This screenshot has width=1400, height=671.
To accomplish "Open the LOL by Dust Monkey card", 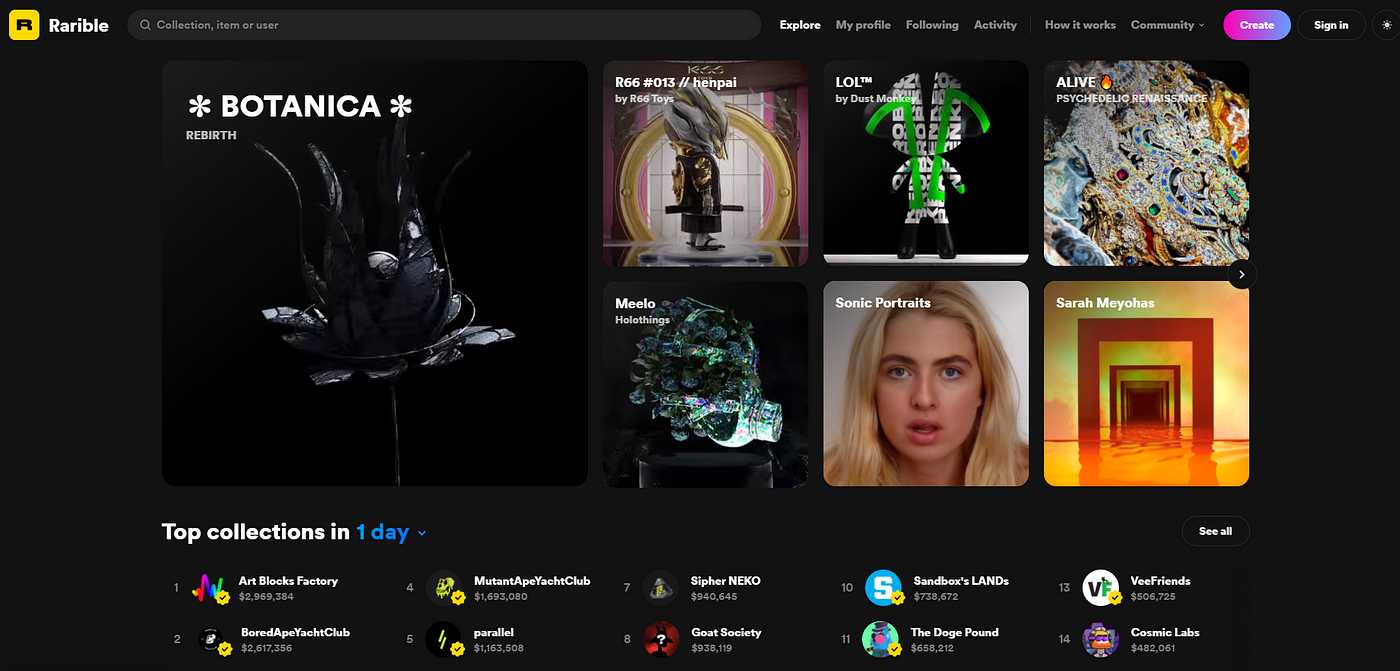I will coord(926,163).
